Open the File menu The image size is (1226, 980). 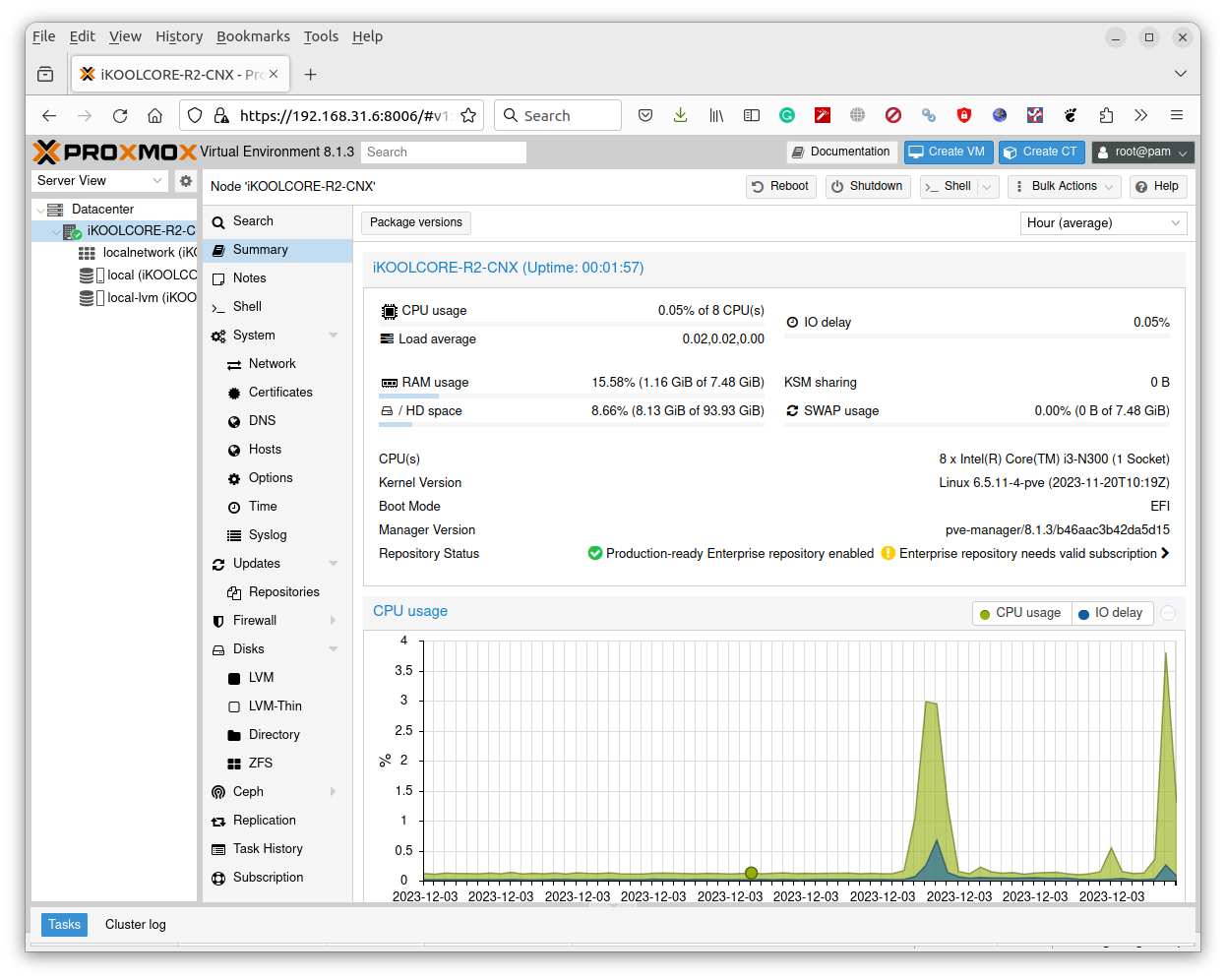coord(43,36)
